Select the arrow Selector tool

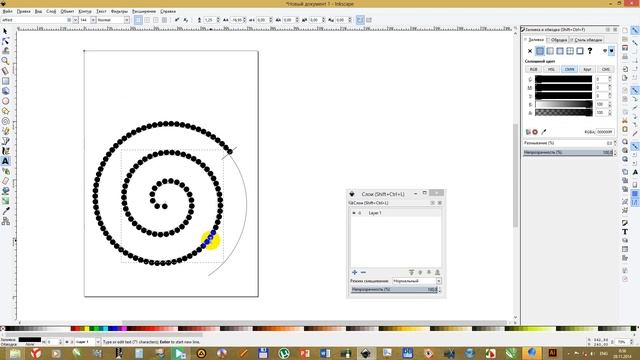pos(5,31)
